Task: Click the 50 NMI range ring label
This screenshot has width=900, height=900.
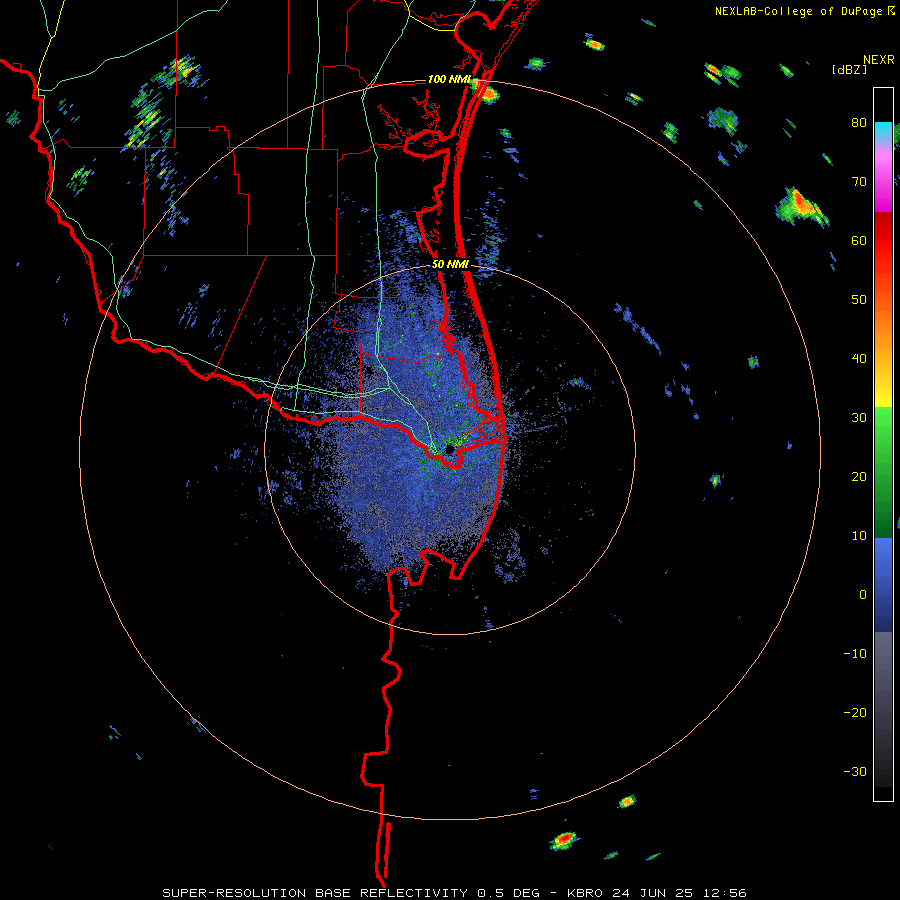Action: [451, 265]
